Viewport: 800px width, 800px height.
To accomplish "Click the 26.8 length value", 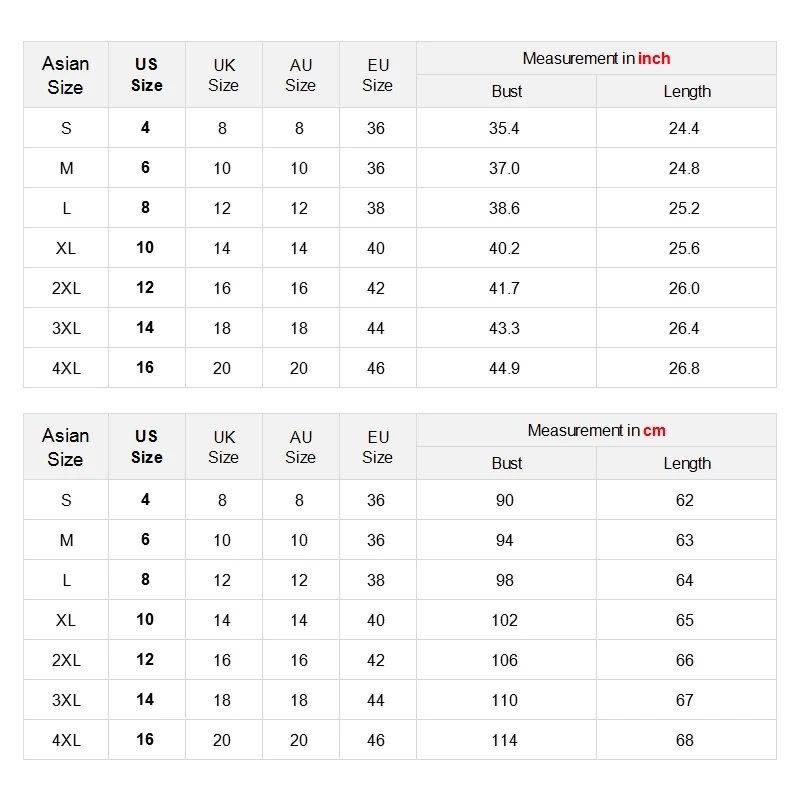I will point(684,369).
